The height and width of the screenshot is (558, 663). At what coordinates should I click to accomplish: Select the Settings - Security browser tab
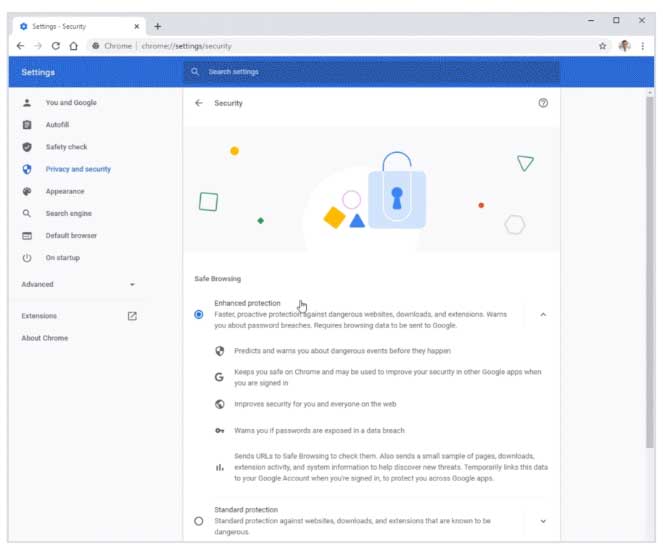79,26
